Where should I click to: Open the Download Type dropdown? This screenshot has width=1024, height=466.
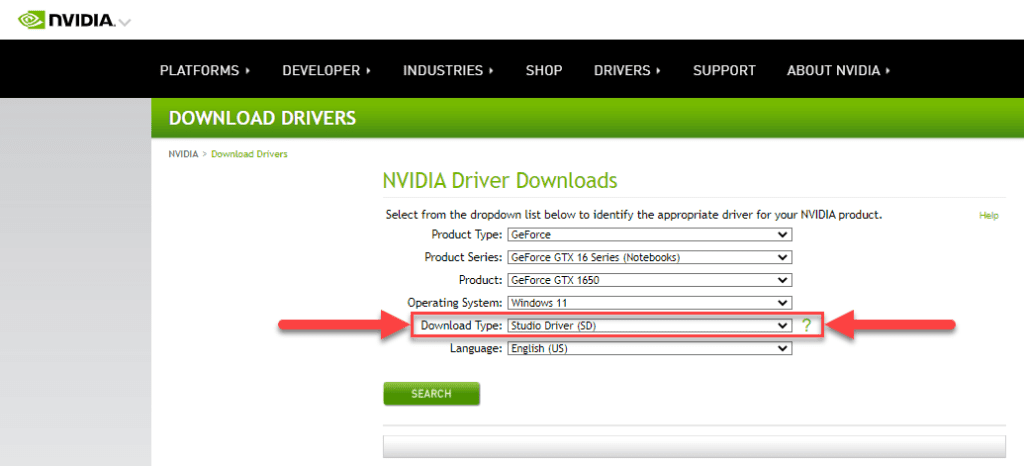point(650,325)
